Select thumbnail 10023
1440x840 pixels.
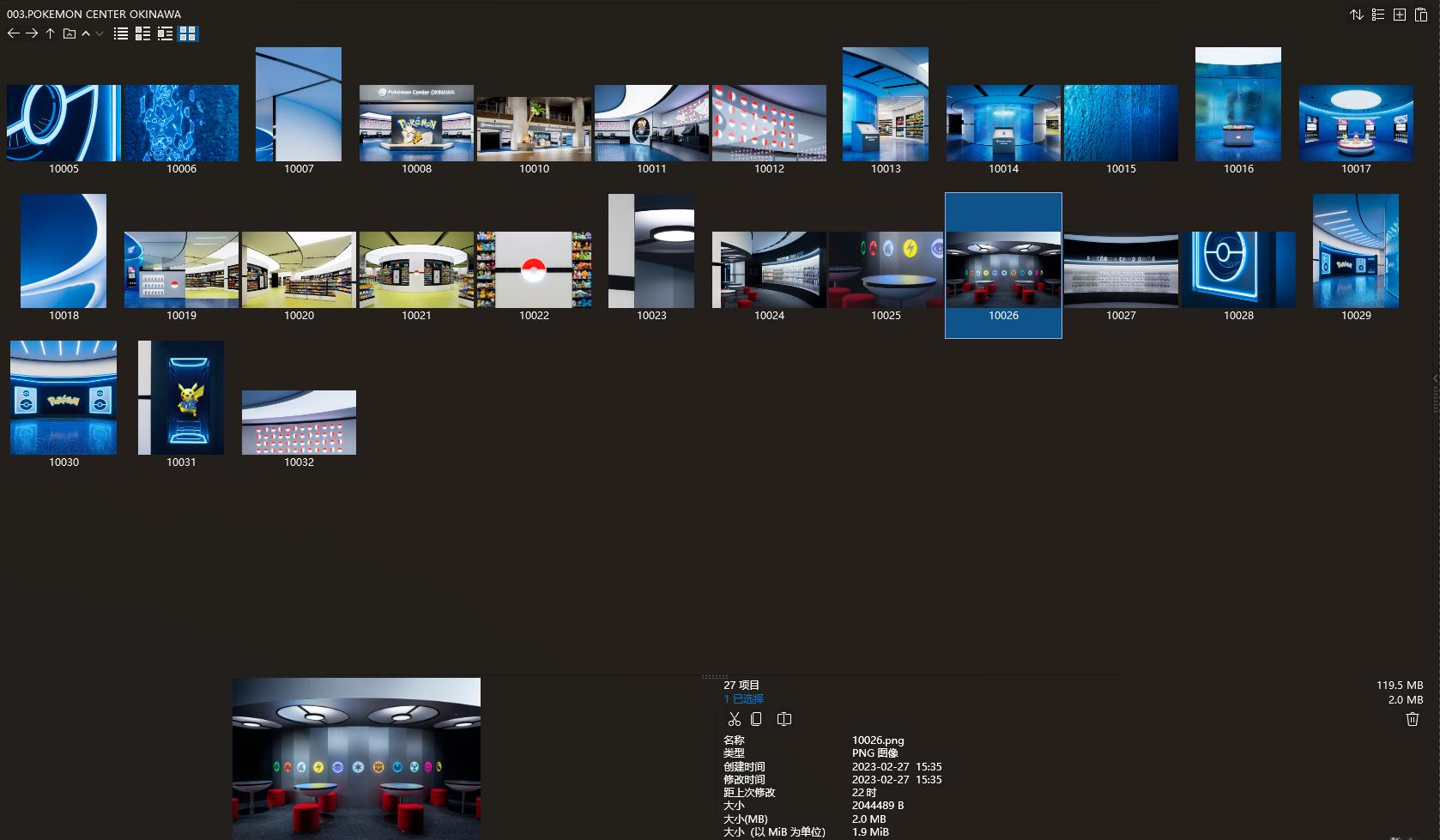point(651,251)
